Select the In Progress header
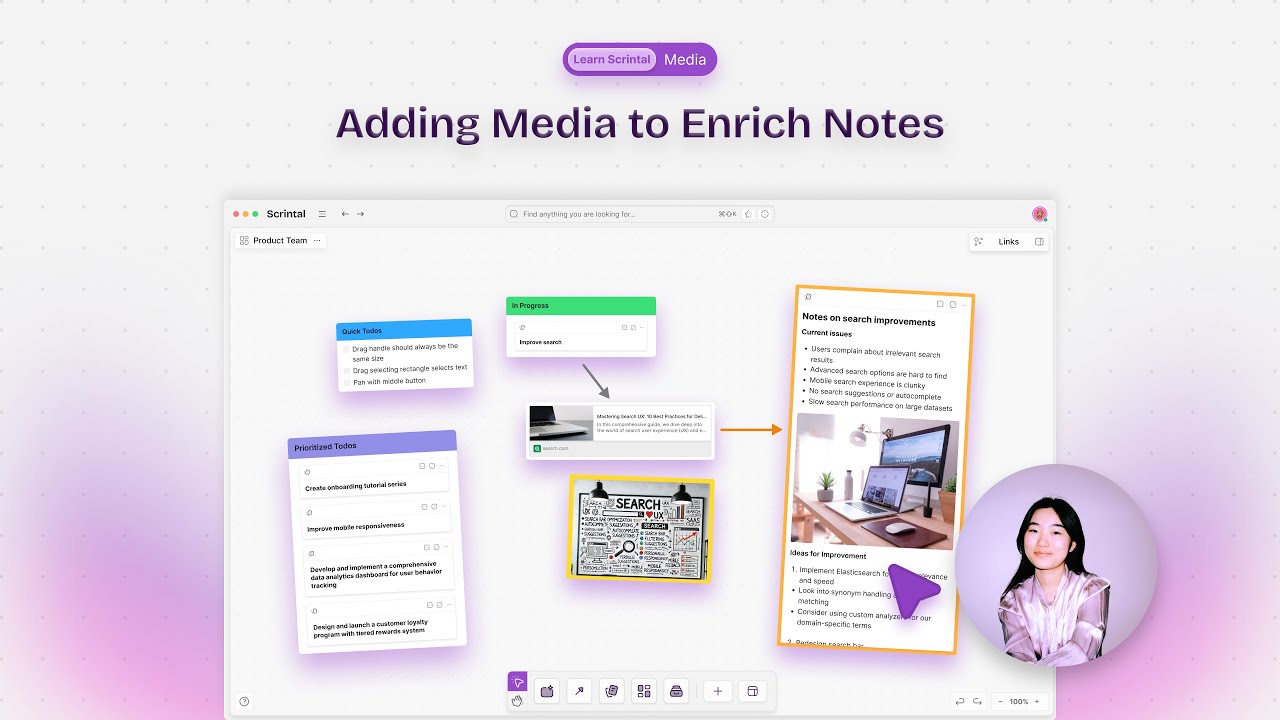 click(581, 305)
